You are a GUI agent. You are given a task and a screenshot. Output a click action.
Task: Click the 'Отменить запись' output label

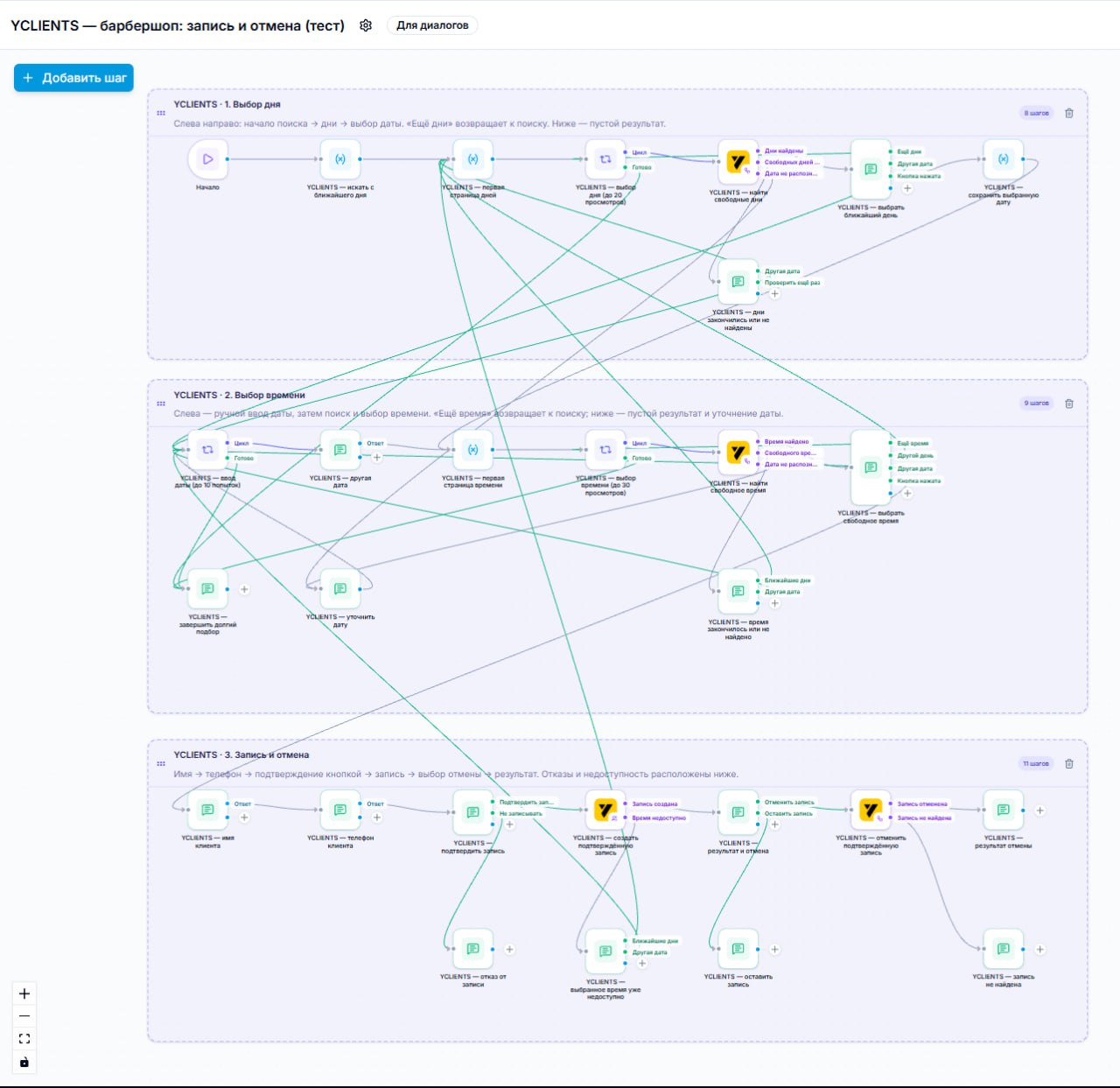(789, 802)
